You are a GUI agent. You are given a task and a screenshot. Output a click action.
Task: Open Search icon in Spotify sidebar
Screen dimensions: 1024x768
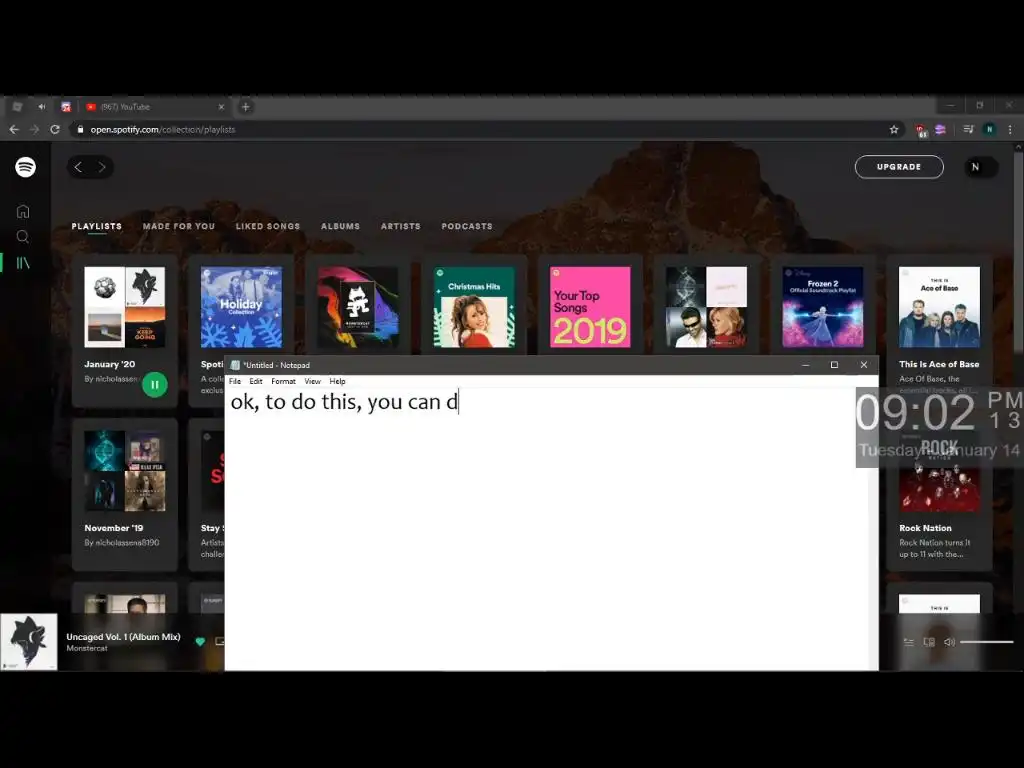click(23, 236)
